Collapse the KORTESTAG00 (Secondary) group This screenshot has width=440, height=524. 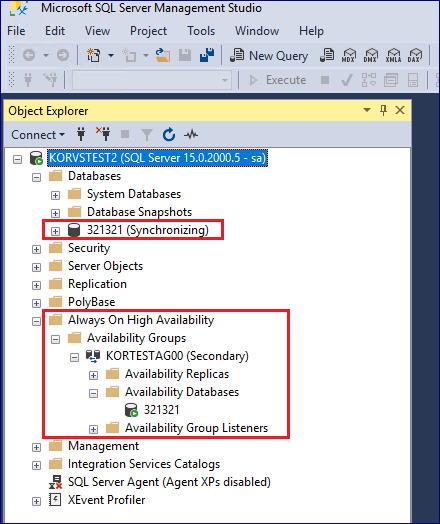coord(75,358)
